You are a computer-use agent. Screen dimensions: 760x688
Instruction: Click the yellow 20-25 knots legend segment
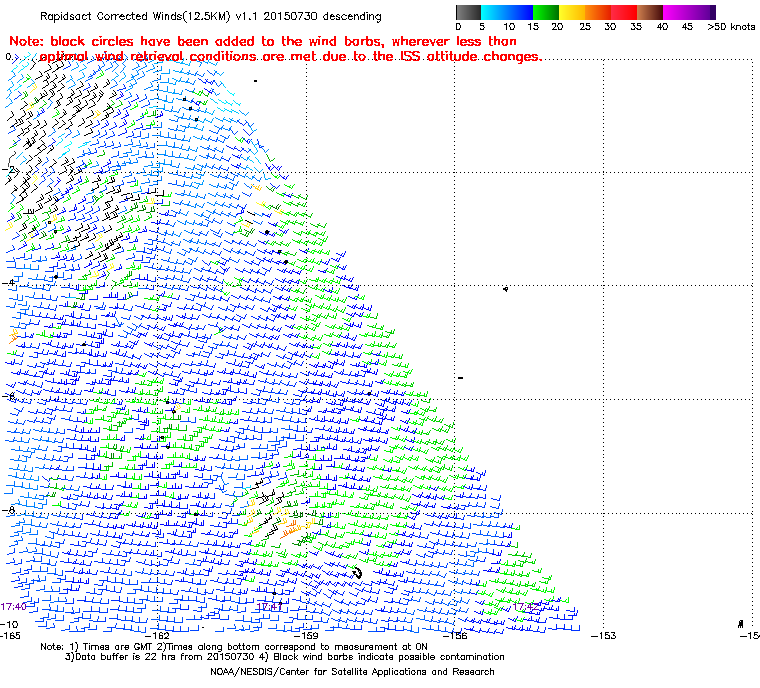[572, 12]
